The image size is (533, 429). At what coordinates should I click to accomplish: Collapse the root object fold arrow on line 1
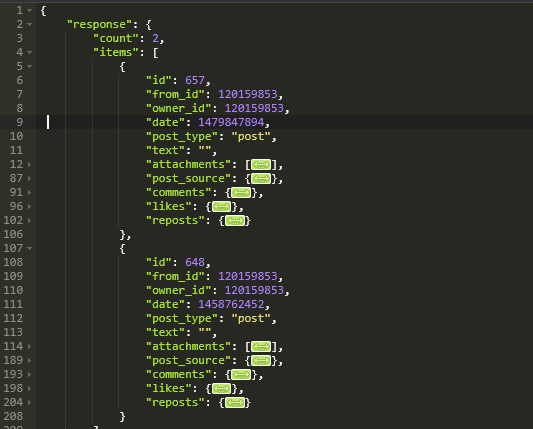(30, 11)
